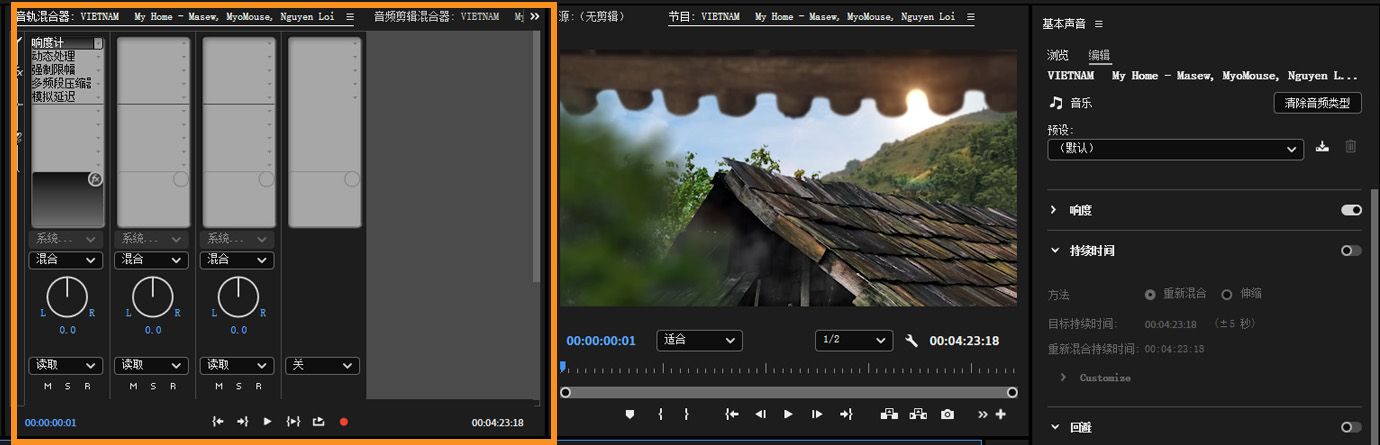Go to Out point in Audio Track Mixer
Viewport: 1380px width, 445px height.
pos(242,422)
